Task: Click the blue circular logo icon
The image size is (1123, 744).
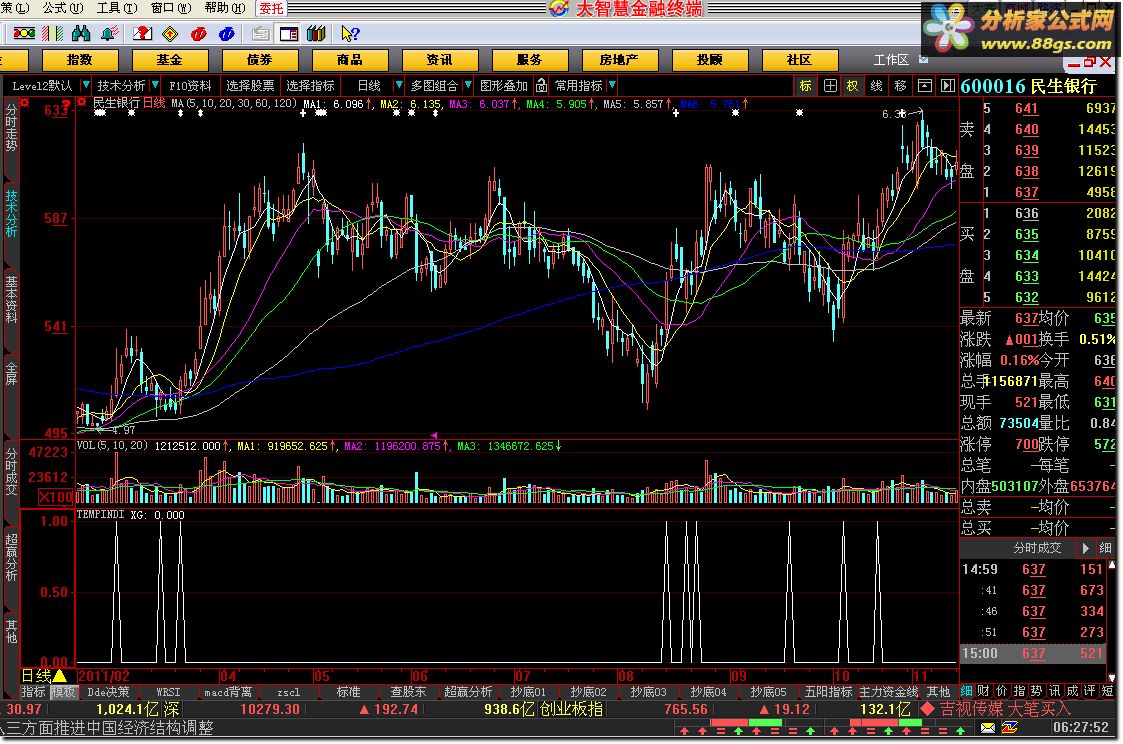Action: [x=226, y=33]
